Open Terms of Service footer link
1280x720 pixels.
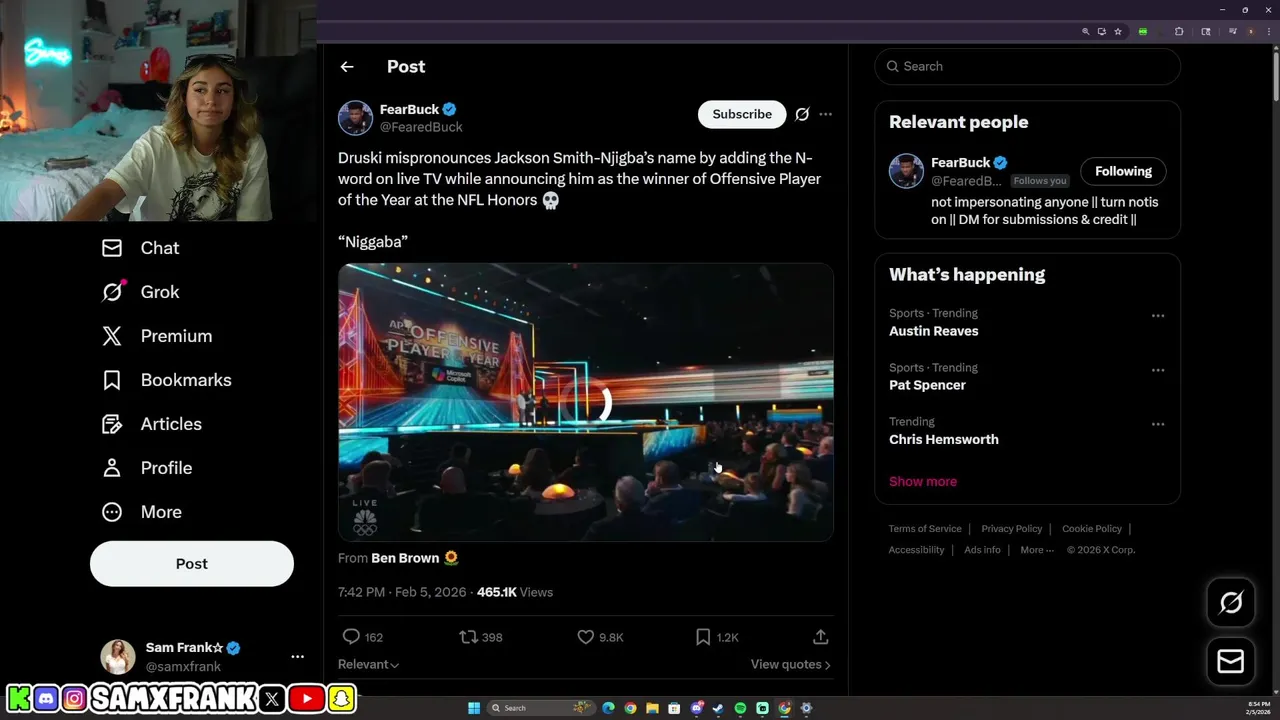click(925, 529)
